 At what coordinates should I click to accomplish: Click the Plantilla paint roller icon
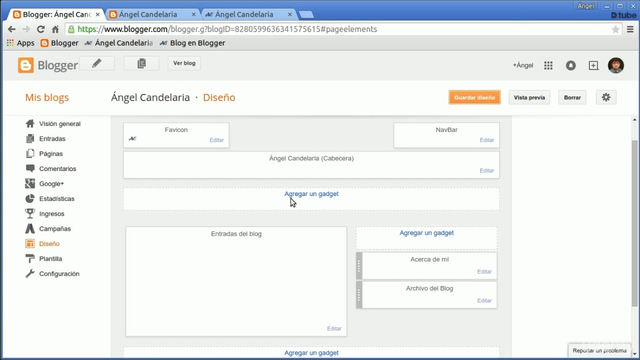pos(30,258)
